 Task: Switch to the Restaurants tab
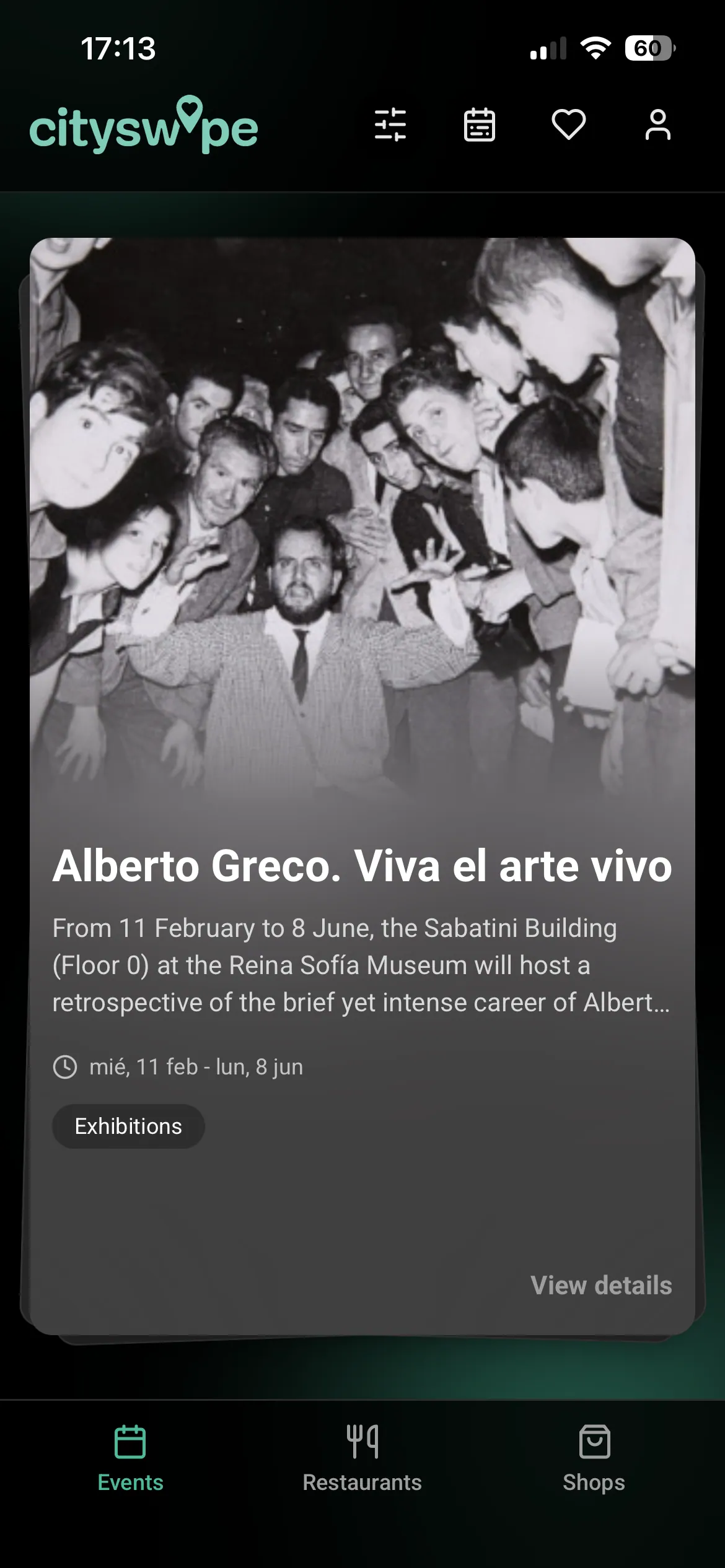point(362,1483)
